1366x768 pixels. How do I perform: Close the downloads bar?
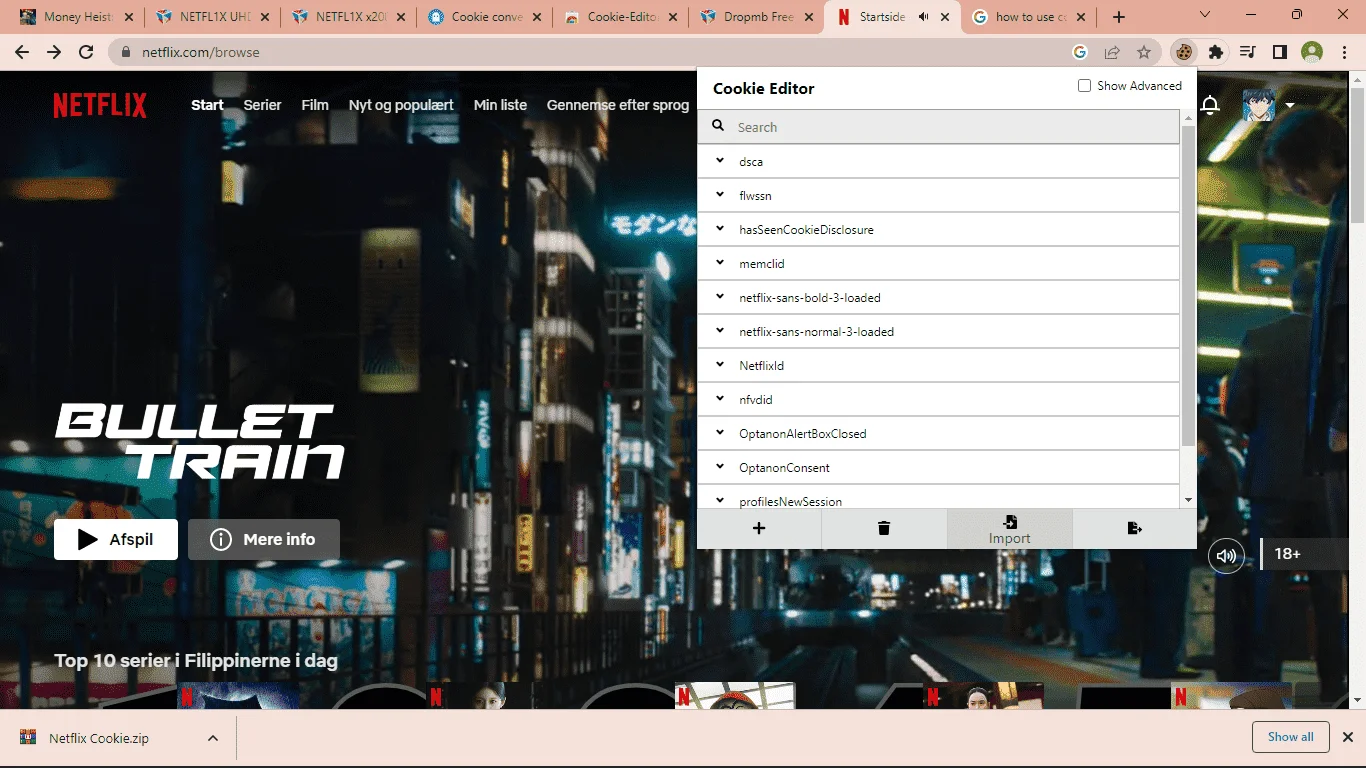1347,737
